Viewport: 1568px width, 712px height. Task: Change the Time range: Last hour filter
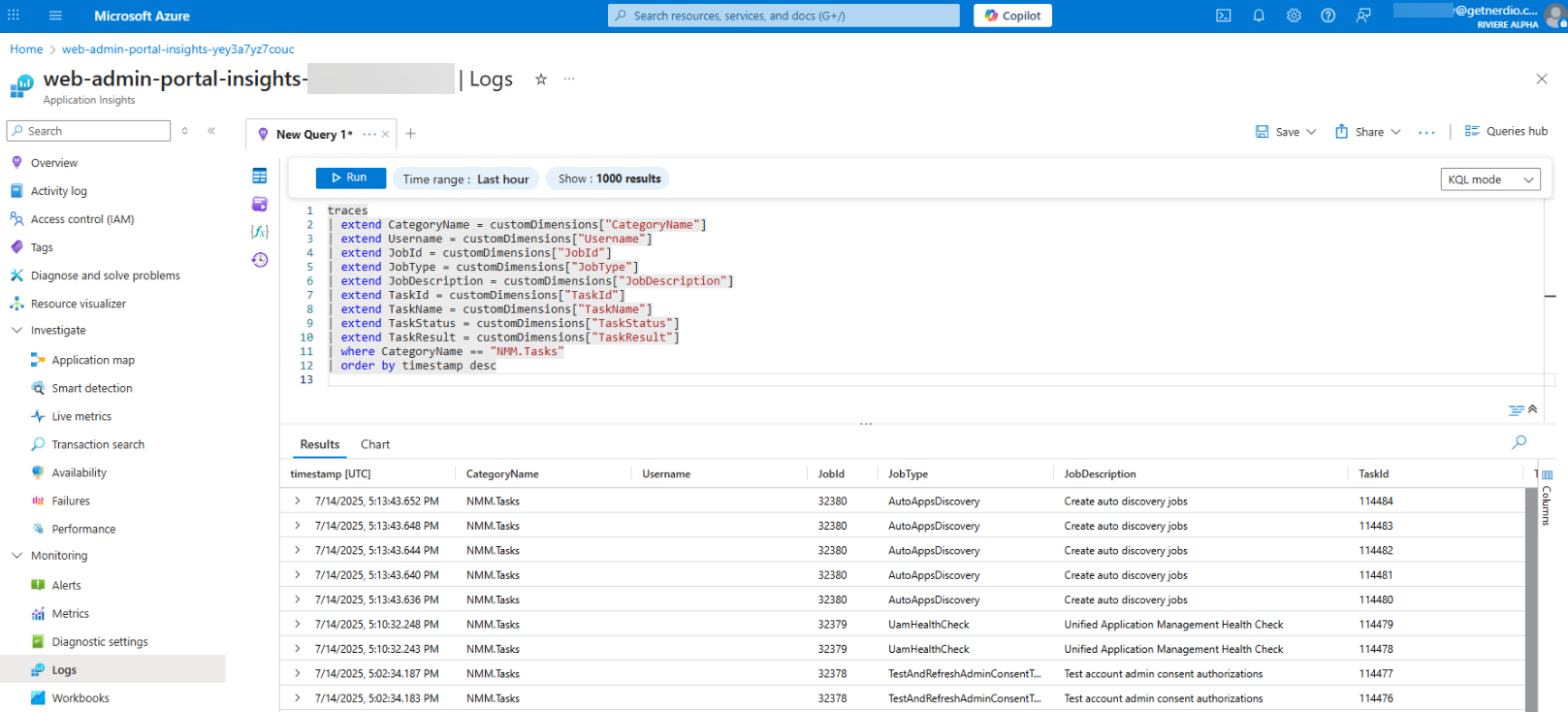coord(465,179)
